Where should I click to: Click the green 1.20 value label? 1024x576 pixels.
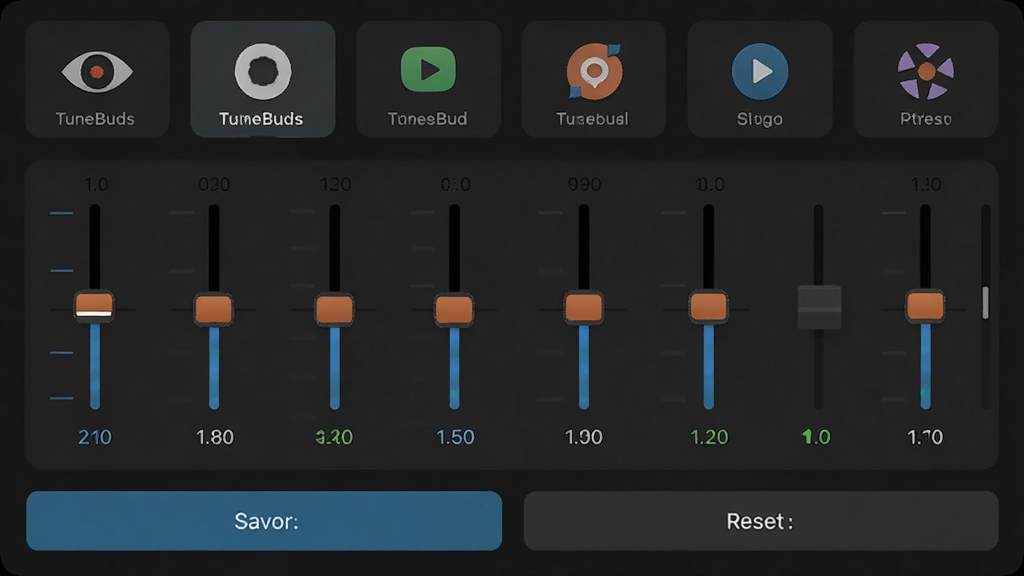tap(709, 437)
